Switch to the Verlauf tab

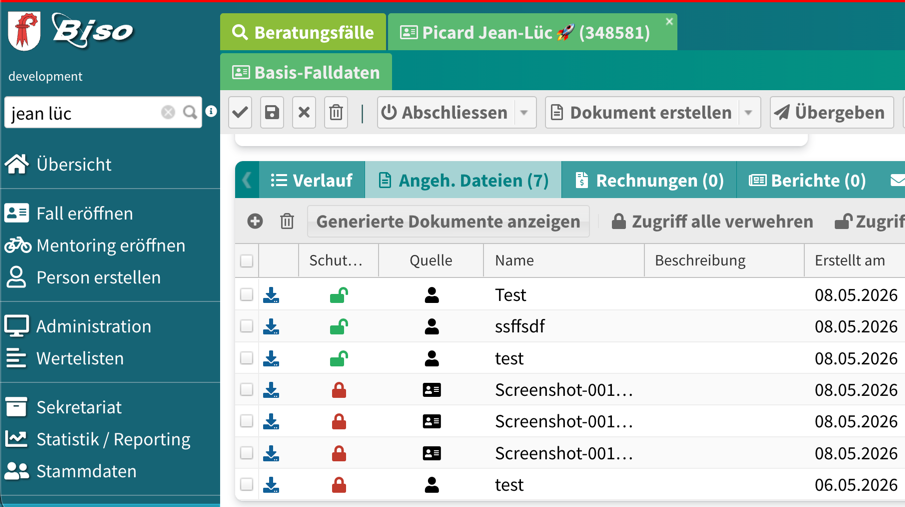(312, 180)
